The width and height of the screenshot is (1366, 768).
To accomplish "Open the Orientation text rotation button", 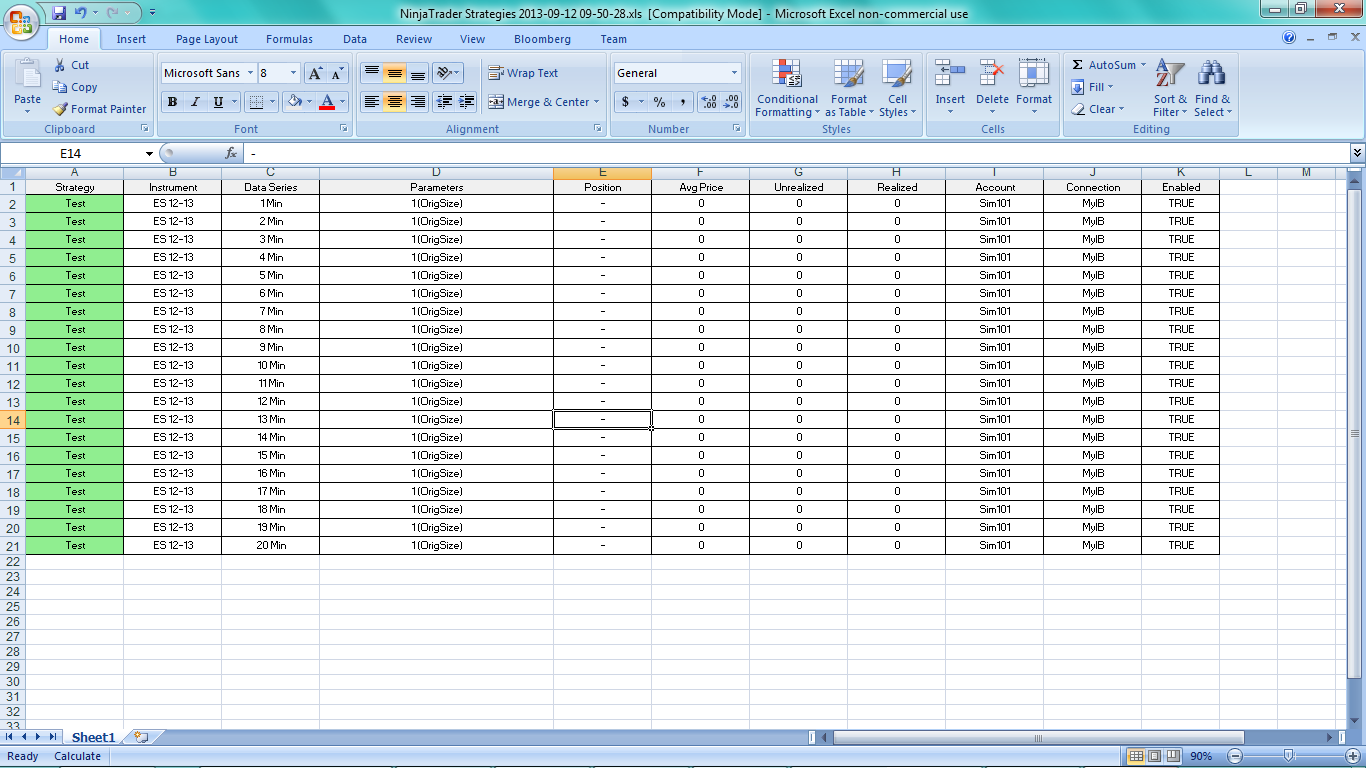I will [x=446, y=73].
